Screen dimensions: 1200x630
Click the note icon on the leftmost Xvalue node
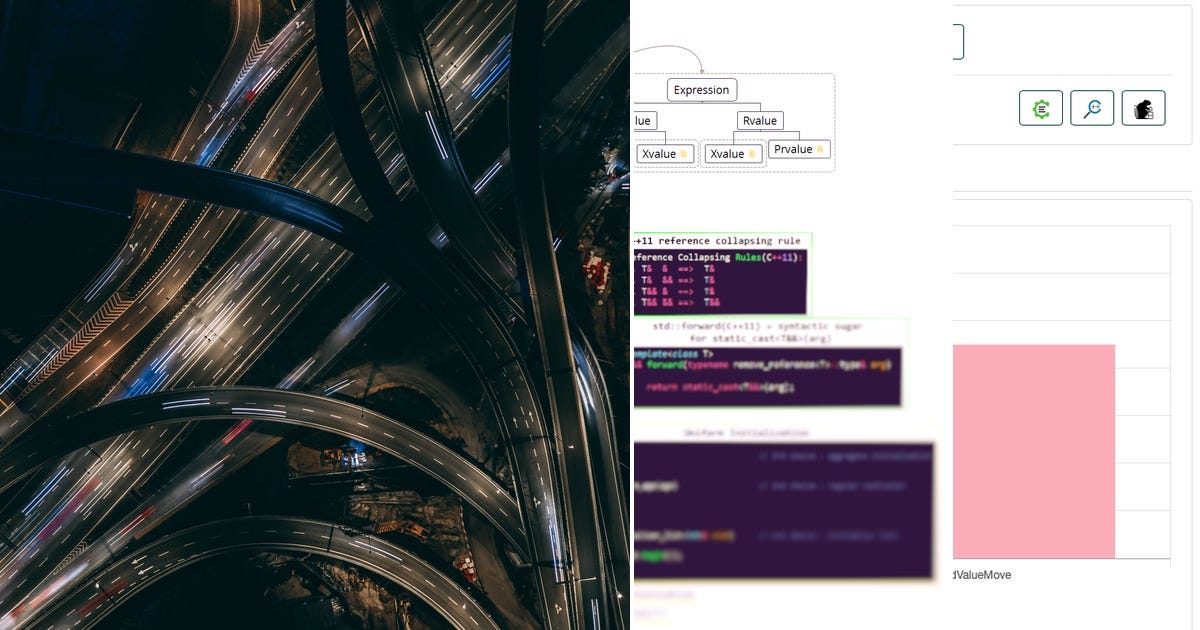[x=684, y=154]
